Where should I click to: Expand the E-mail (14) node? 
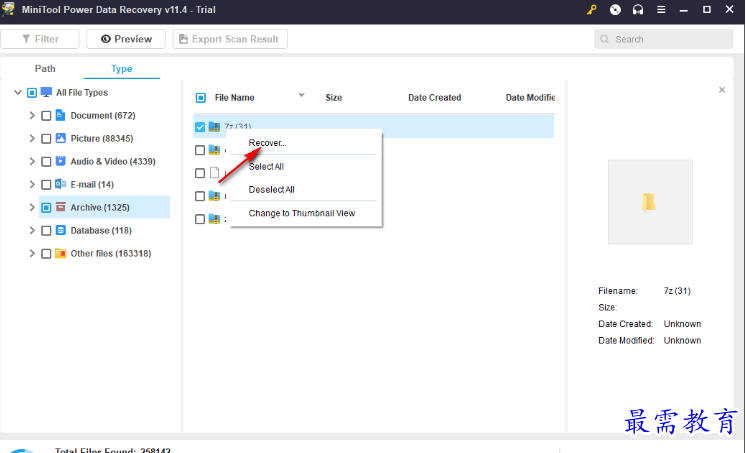point(32,184)
